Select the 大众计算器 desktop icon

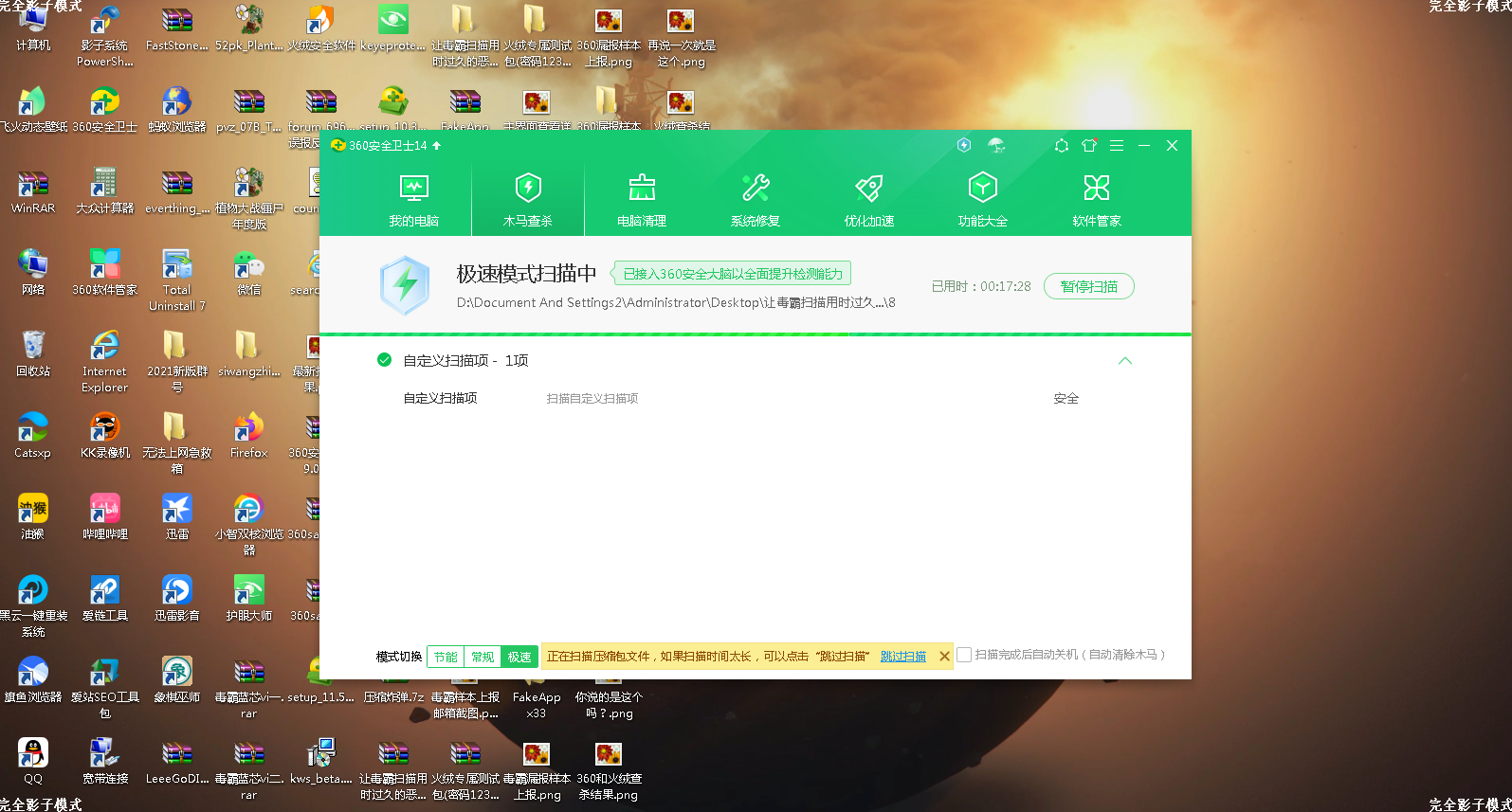tap(105, 191)
